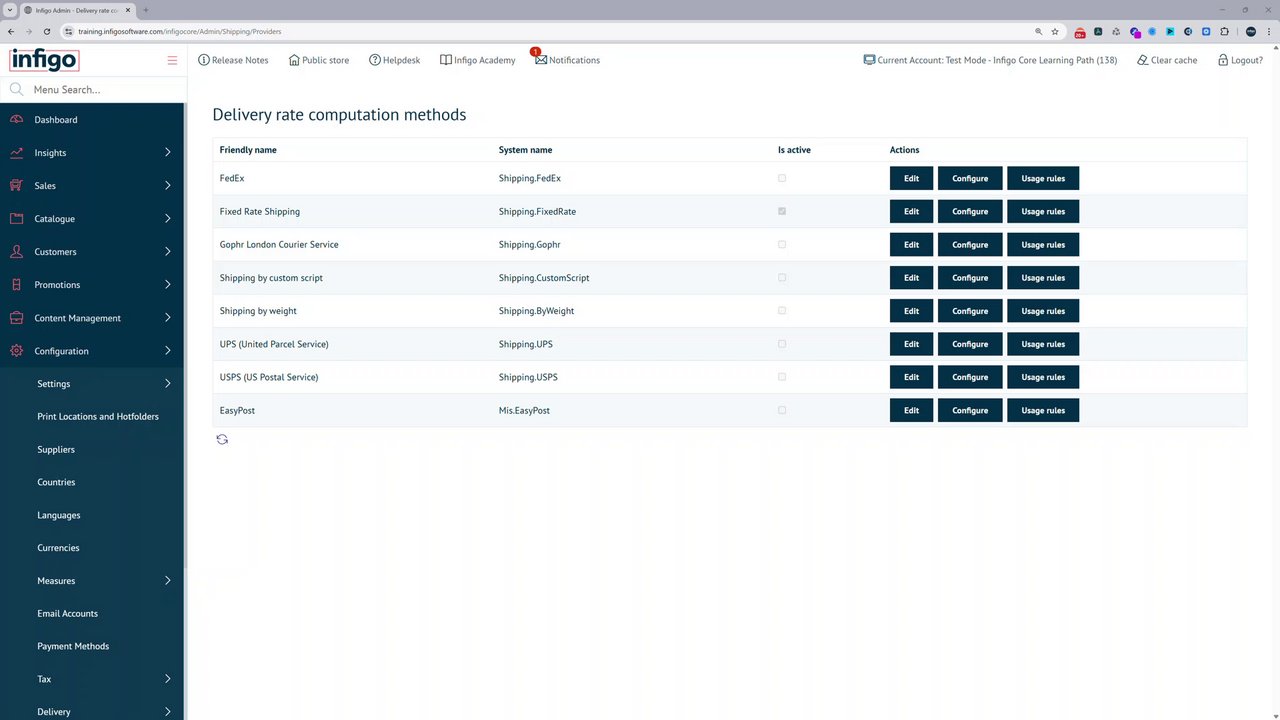This screenshot has width=1280, height=720.
Task: Expand the Promotions submenu arrow
Action: pos(168,285)
